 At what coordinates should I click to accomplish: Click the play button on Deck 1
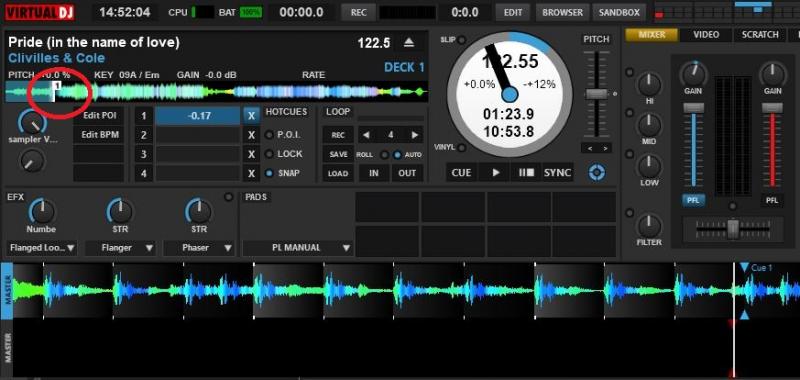click(x=496, y=172)
